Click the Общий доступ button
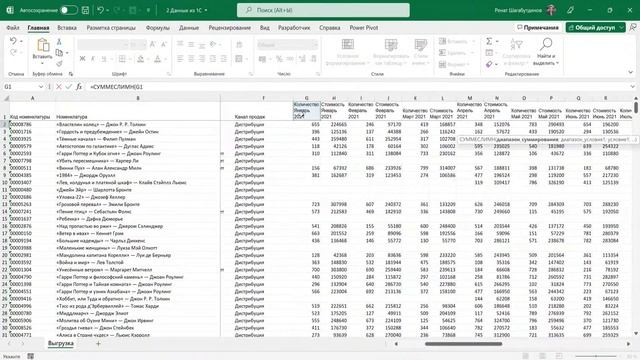The width and height of the screenshot is (640, 360). (596, 27)
